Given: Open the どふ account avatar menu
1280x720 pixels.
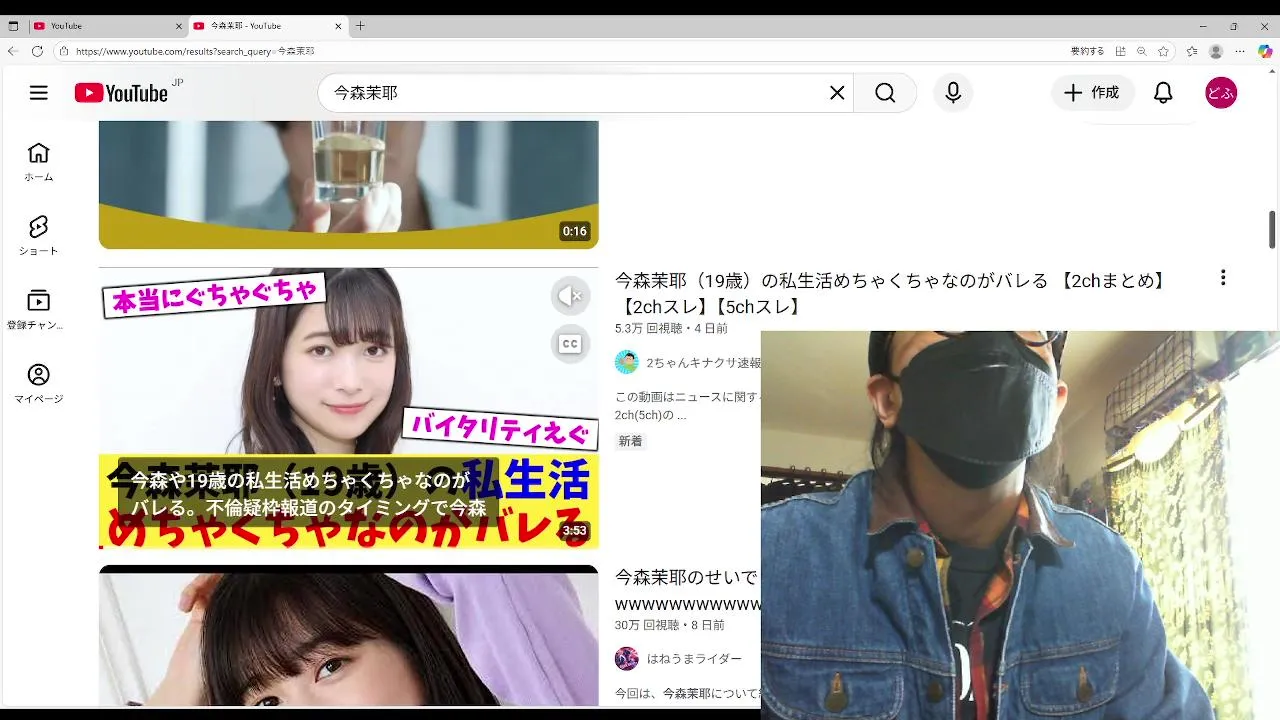Looking at the screenshot, I should [1221, 93].
